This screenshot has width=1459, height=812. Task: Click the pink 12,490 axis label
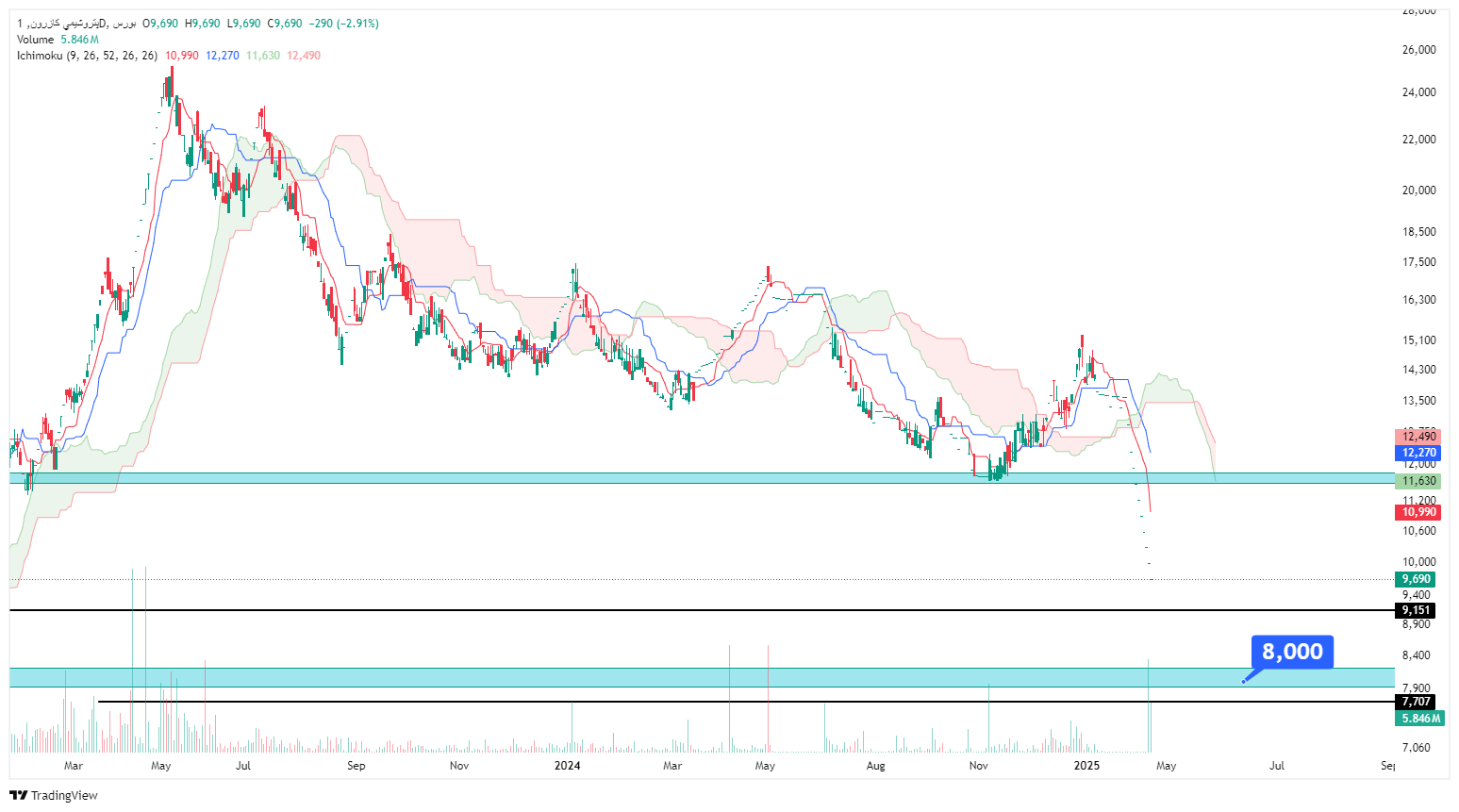pos(1418,436)
